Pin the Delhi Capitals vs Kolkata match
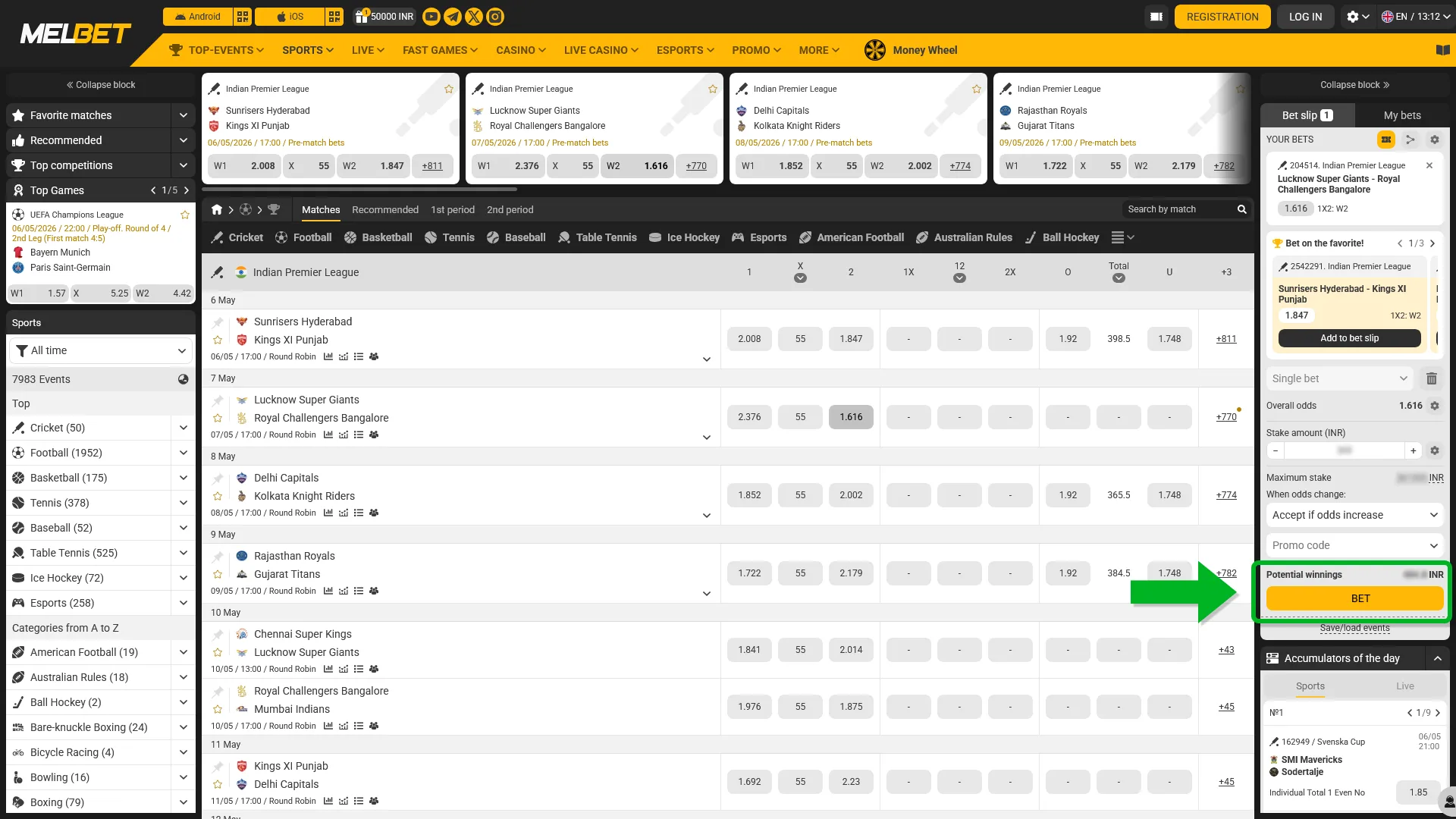 (x=218, y=479)
